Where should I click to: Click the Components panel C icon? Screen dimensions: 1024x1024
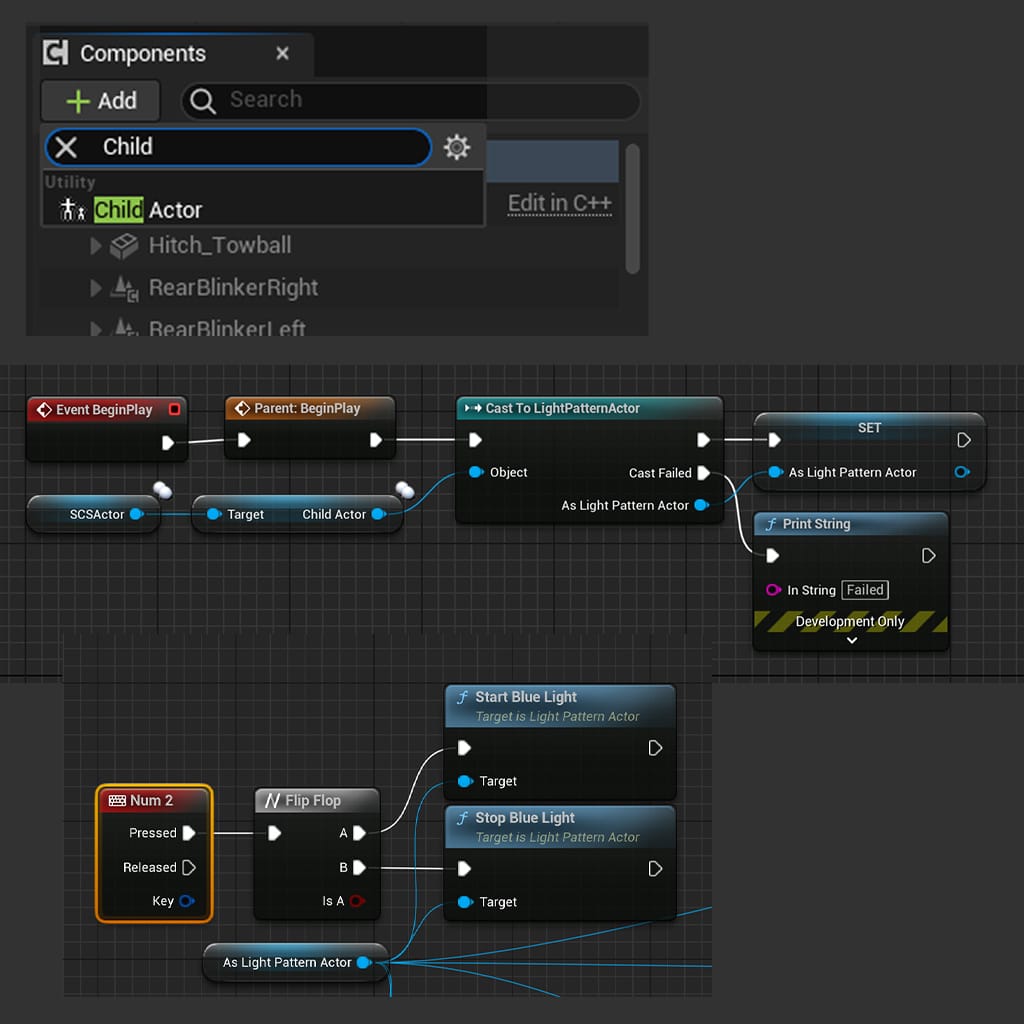(x=55, y=52)
